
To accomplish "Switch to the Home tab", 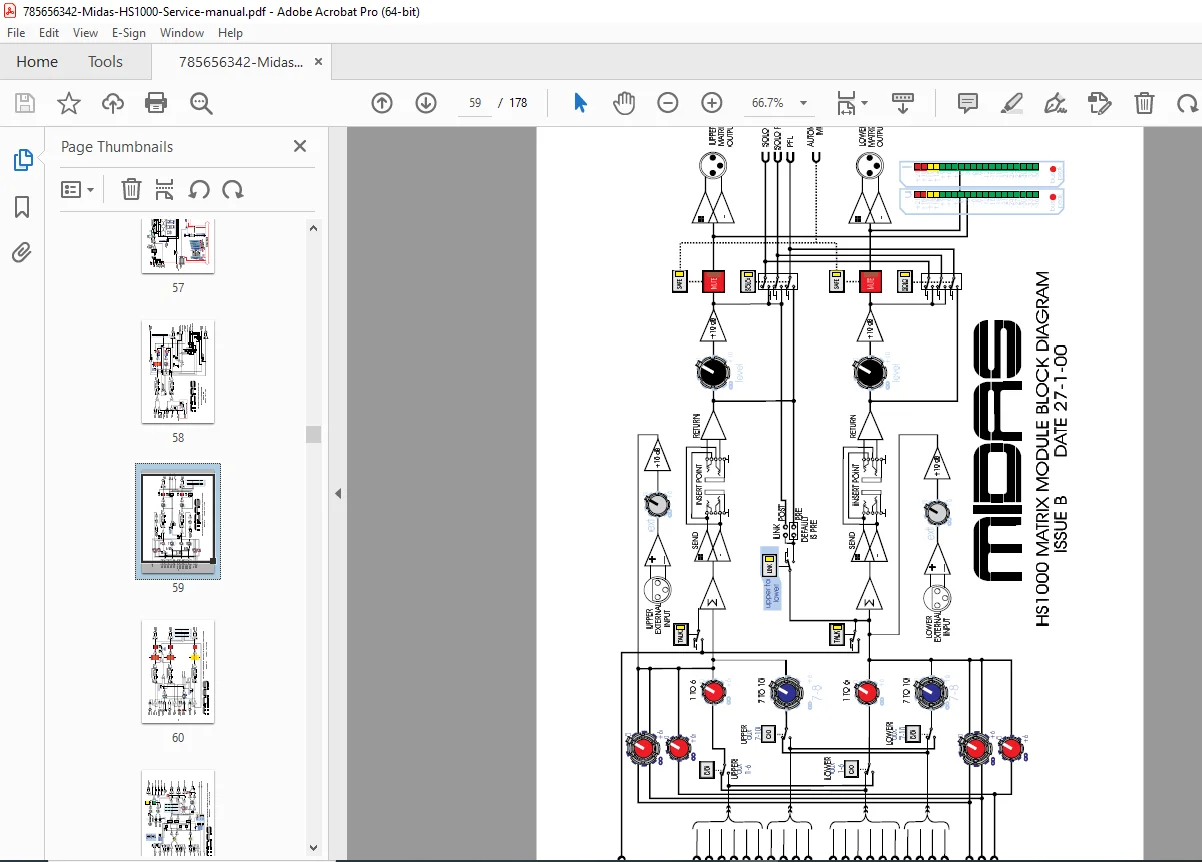I will [37, 62].
